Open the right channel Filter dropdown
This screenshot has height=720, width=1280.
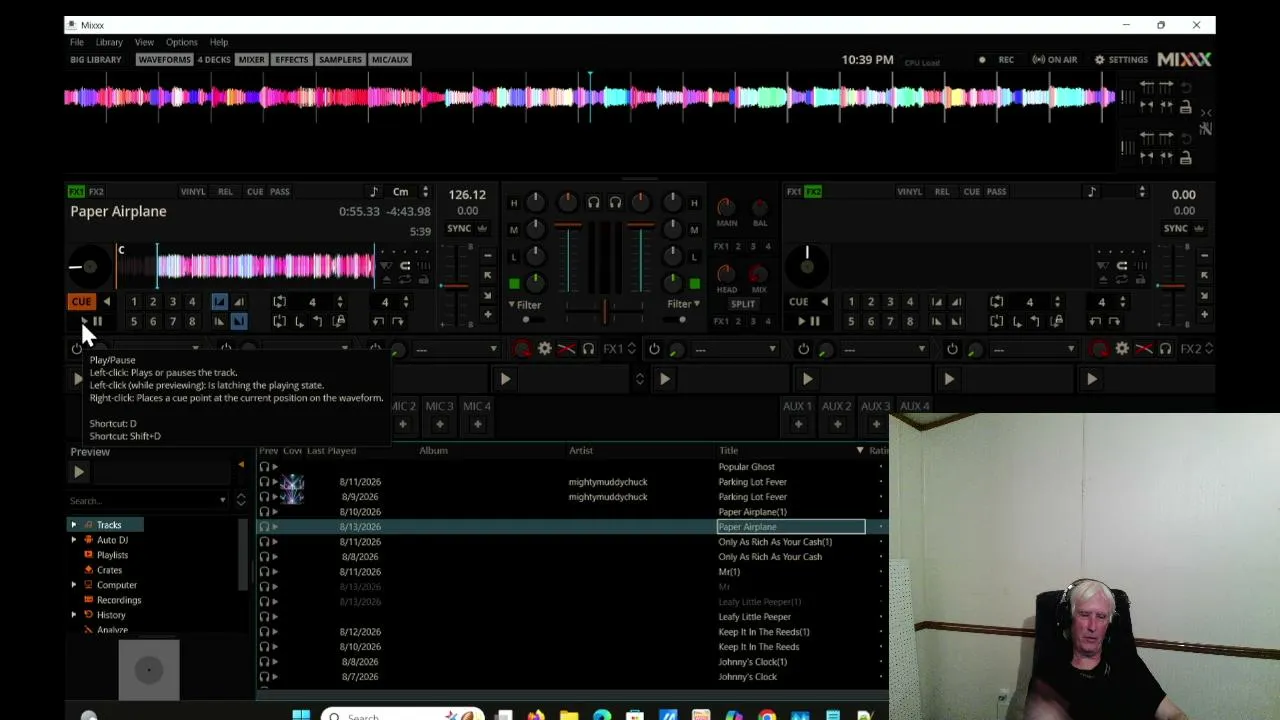[684, 304]
